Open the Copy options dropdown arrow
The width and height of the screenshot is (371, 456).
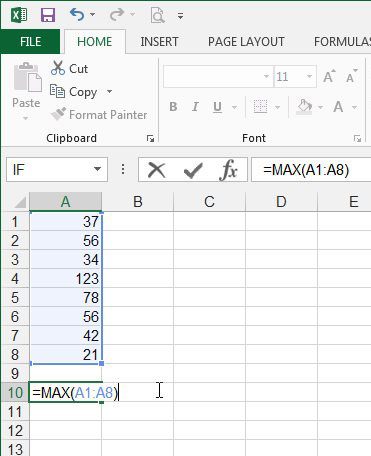pos(109,91)
